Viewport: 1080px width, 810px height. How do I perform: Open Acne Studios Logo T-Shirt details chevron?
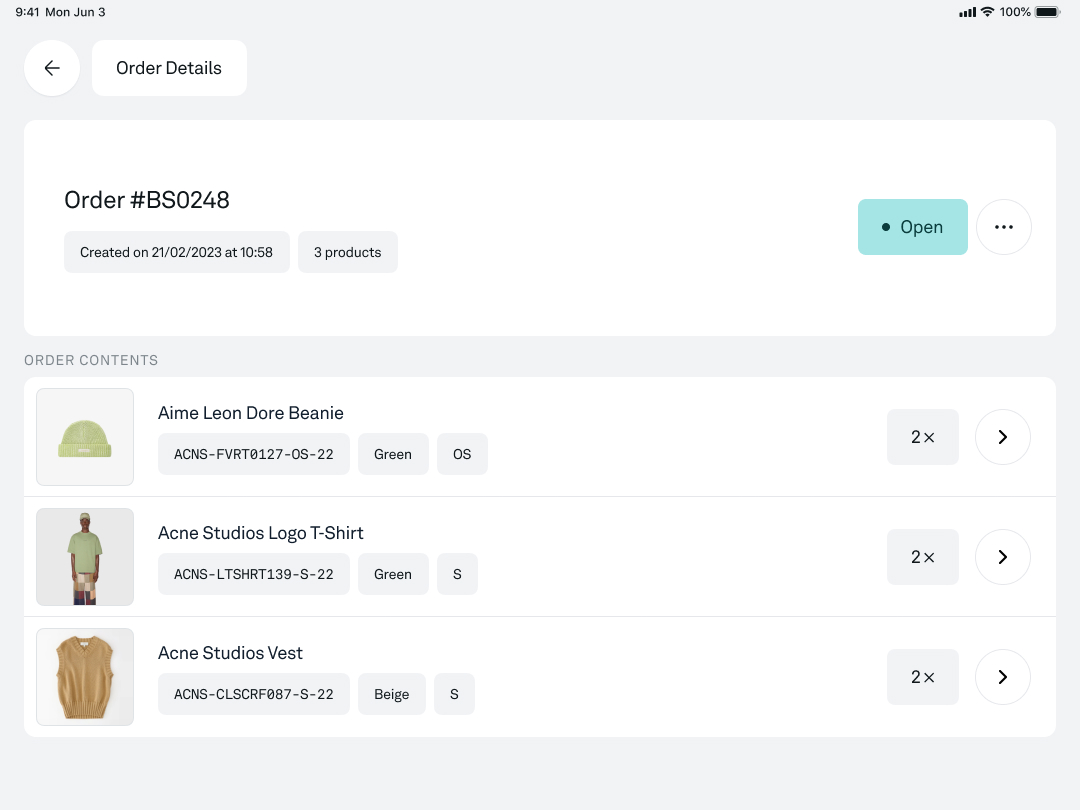point(1003,557)
